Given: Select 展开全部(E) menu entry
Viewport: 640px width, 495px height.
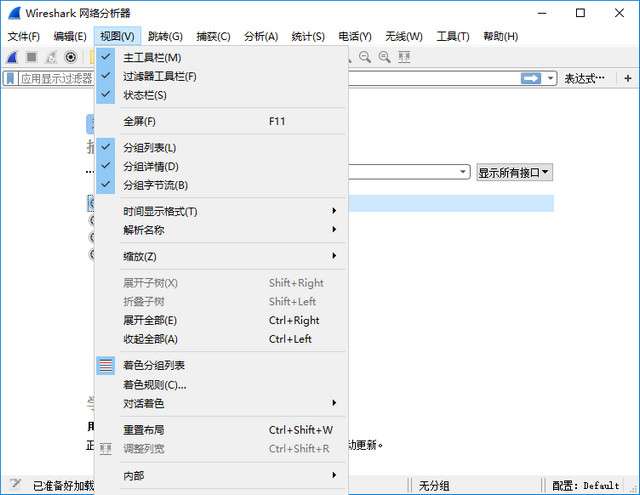Looking at the screenshot, I should pyautogui.click(x=221, y=320).
